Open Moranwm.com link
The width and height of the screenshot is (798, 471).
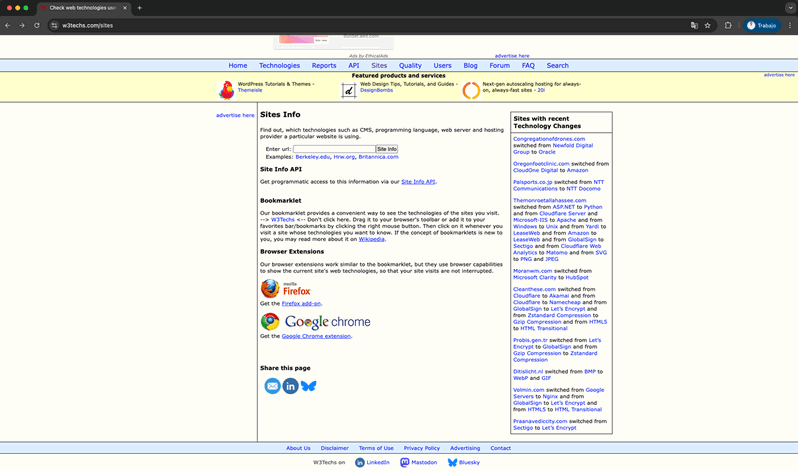click(x=532, y=271)
